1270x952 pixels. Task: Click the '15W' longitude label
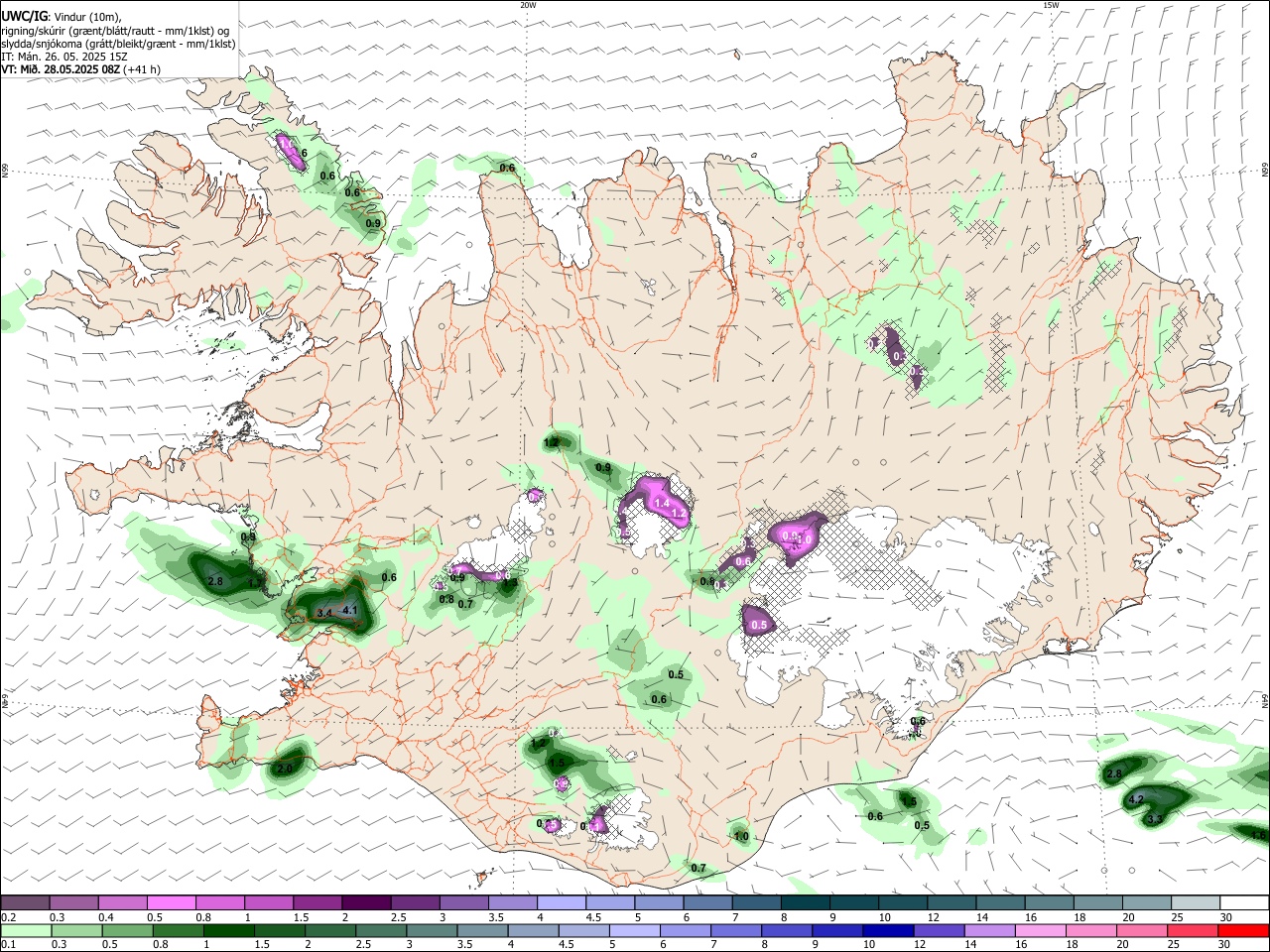1051,5
